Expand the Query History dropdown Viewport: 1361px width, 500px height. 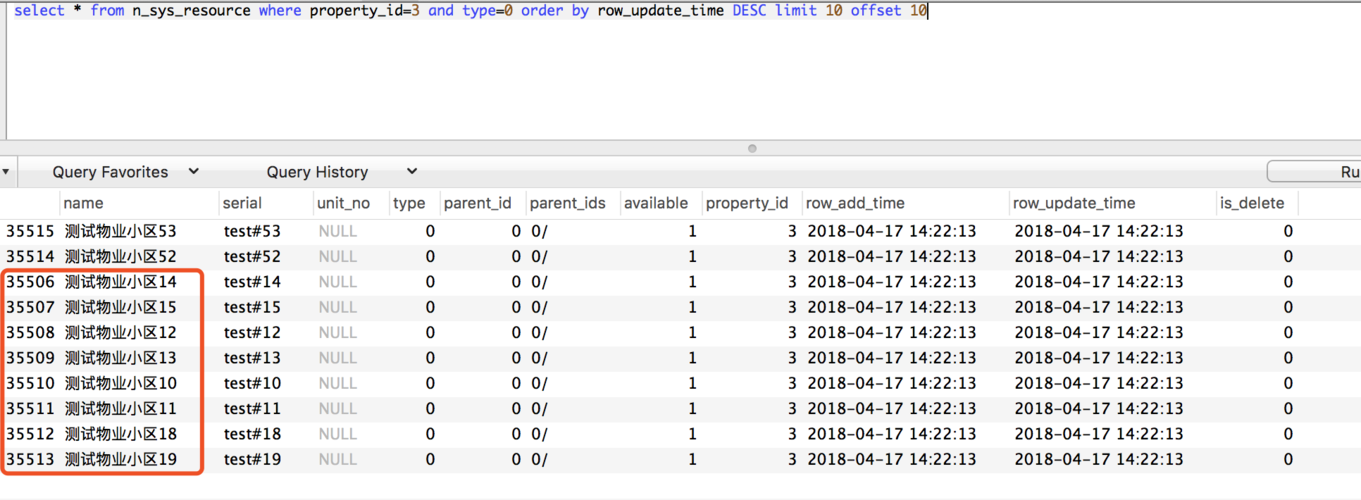coord(340,172)
